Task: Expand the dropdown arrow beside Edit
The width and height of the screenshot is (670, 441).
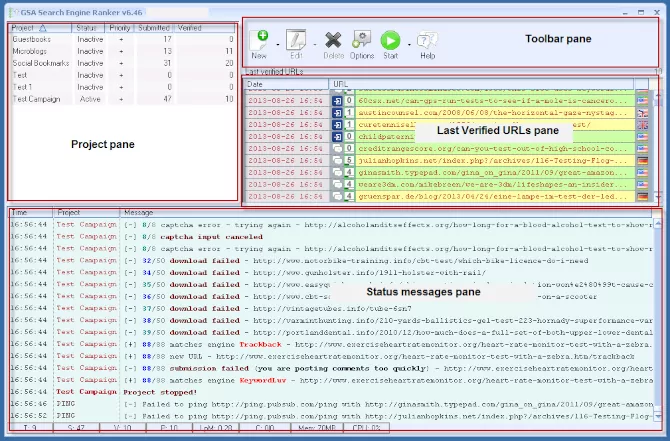Action: pos(315,44)
